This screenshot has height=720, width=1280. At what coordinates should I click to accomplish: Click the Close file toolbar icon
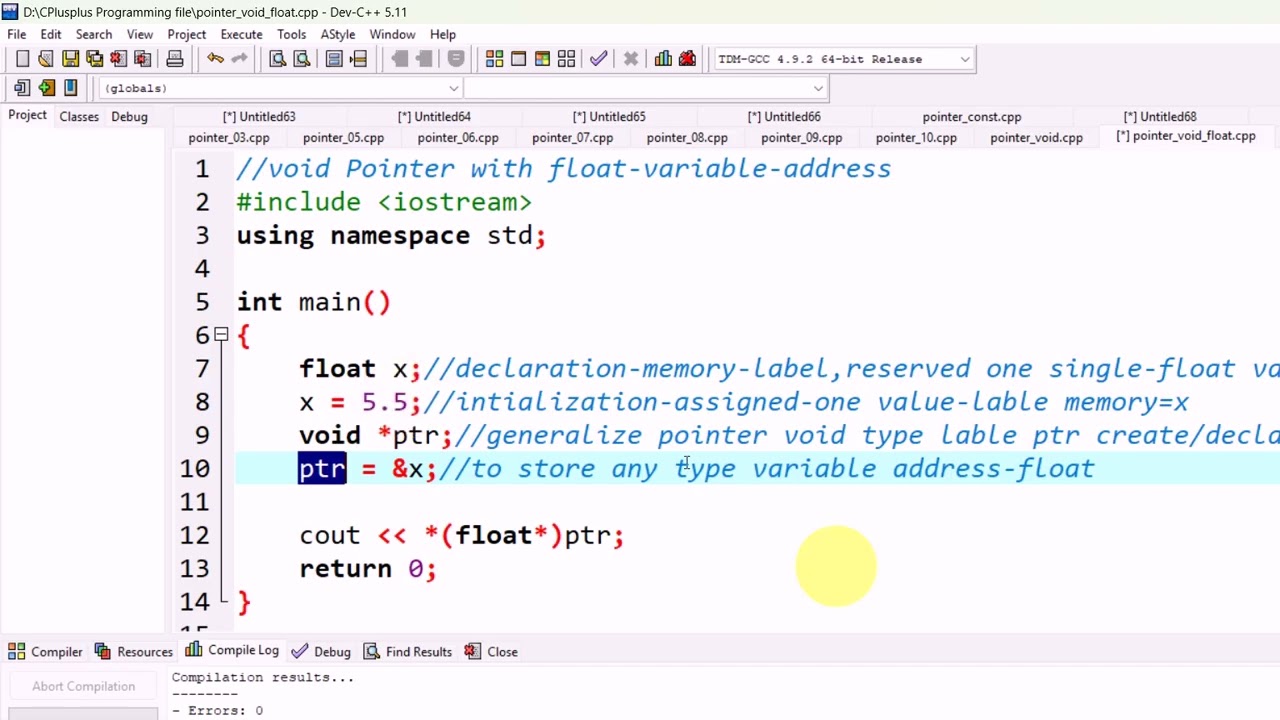click(x=118, y=59)
